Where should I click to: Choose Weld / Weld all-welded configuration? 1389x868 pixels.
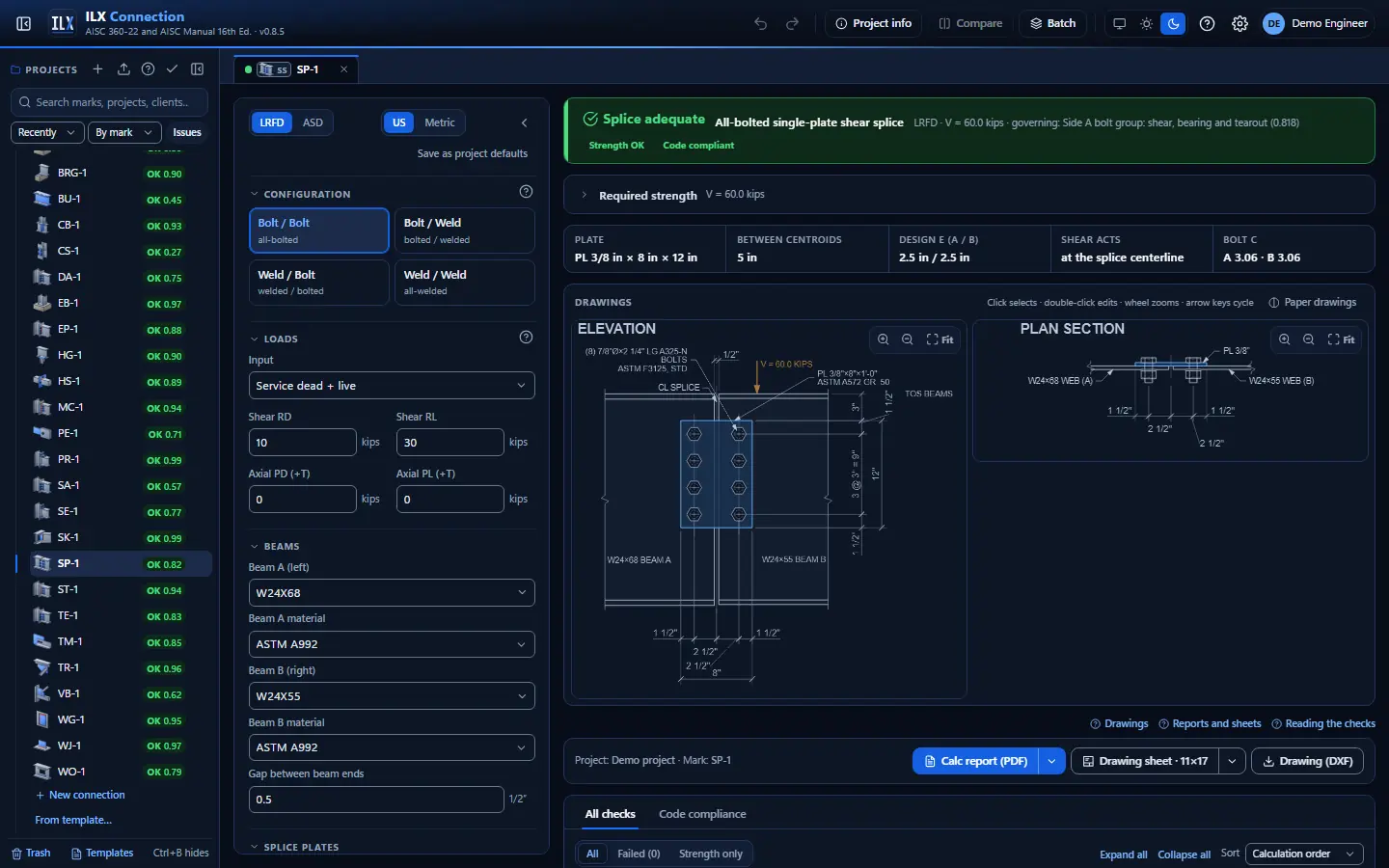click(x=465, y=283)
